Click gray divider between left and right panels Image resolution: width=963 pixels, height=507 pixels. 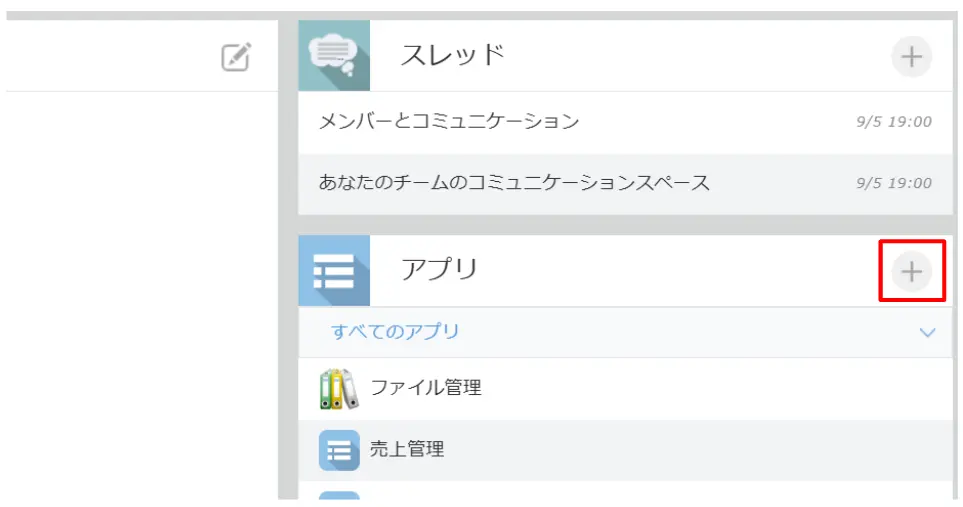coord(288,300)
